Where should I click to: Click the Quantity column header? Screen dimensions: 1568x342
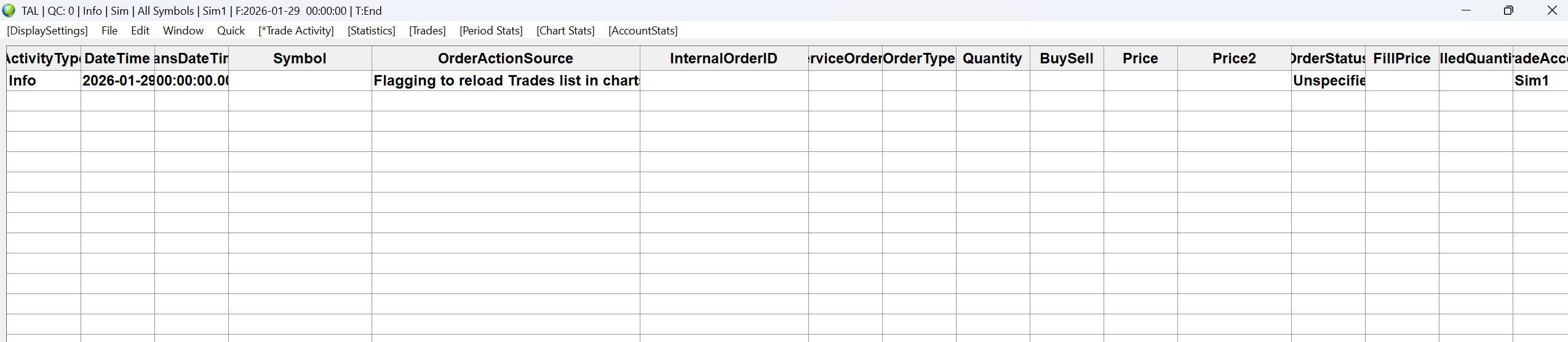[992, 58]
